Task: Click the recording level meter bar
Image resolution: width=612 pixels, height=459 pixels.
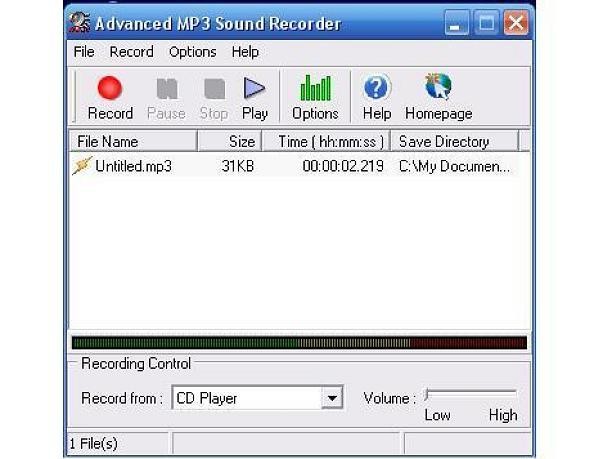Action: tap(299, 343)
